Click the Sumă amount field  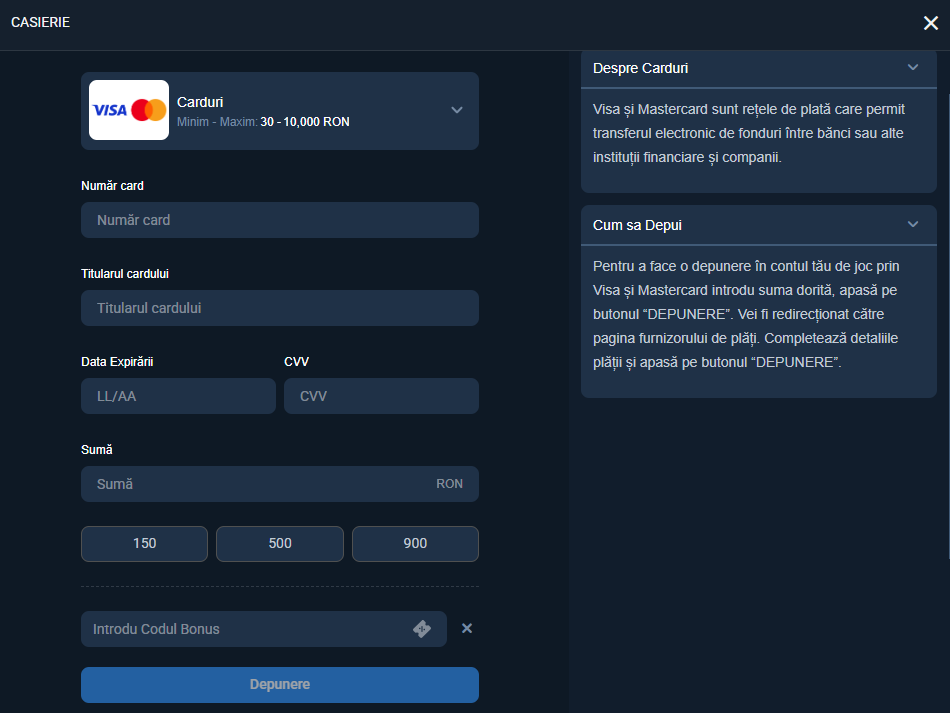[x=279, y=483]
